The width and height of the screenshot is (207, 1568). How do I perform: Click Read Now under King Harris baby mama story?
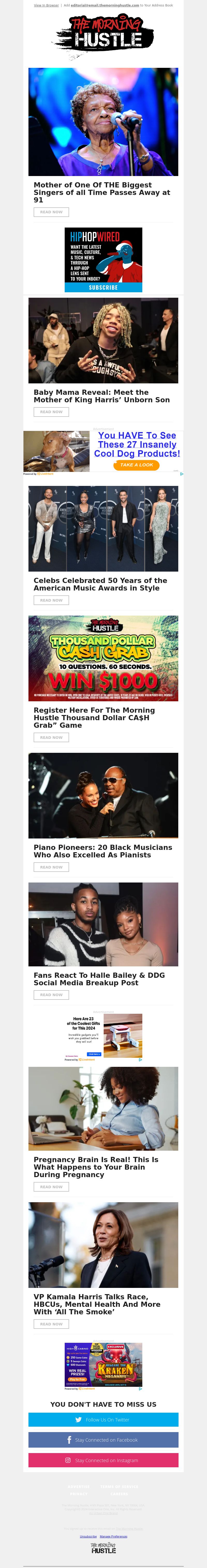coord(51,412)
